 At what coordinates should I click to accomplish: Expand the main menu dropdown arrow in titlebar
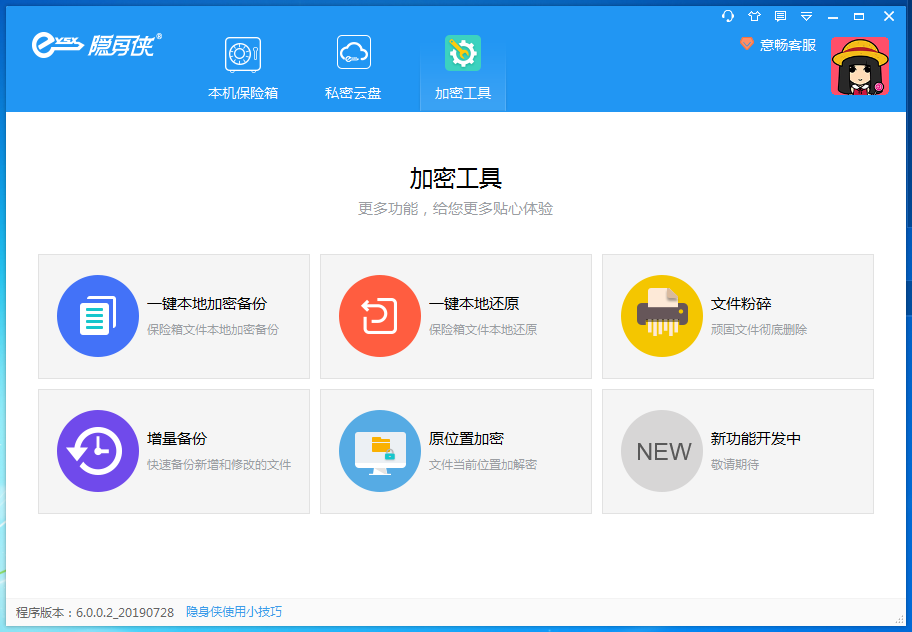(x=806, y=16)
